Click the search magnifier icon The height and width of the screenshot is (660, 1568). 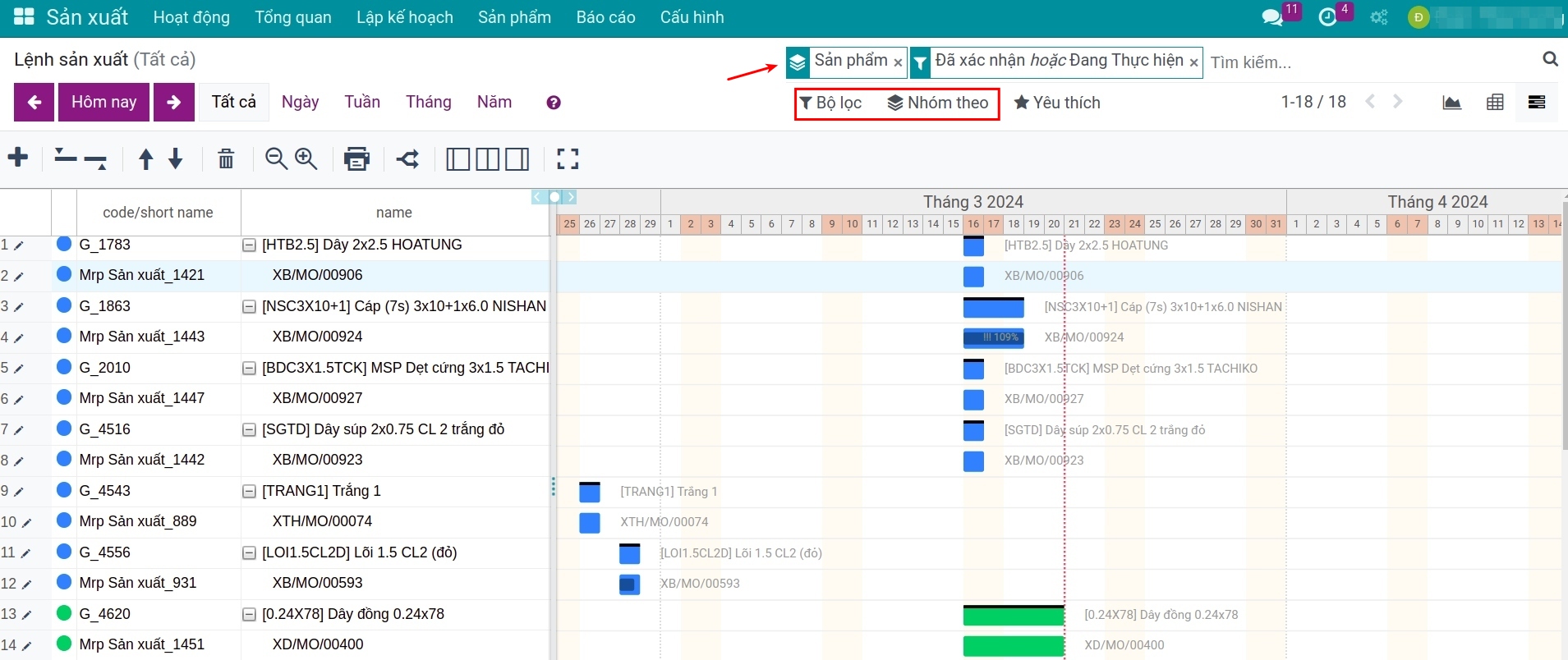pyautogui.click(x=1550, y=59)
